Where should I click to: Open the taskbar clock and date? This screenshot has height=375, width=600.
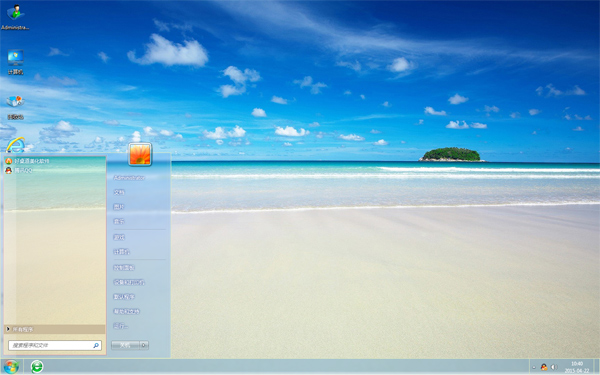[577, 367]
